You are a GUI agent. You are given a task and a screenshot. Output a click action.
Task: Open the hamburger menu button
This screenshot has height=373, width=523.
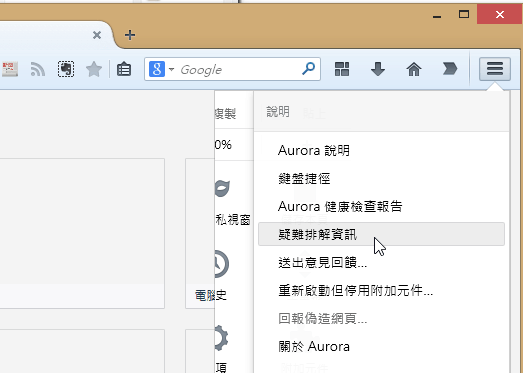[x=495, y=69]
